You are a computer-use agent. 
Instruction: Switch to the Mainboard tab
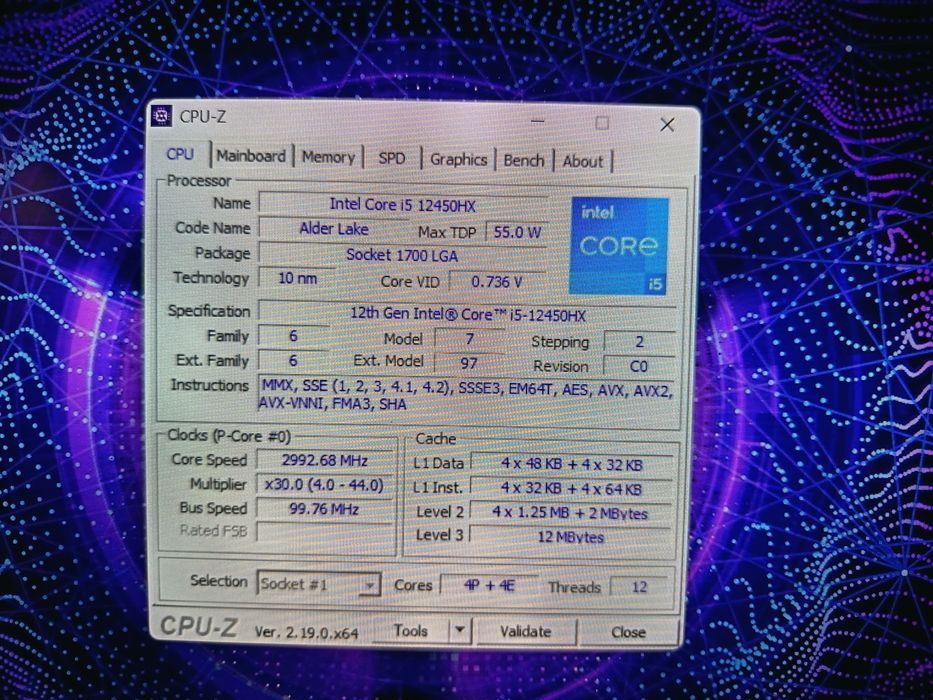[251, 156]
